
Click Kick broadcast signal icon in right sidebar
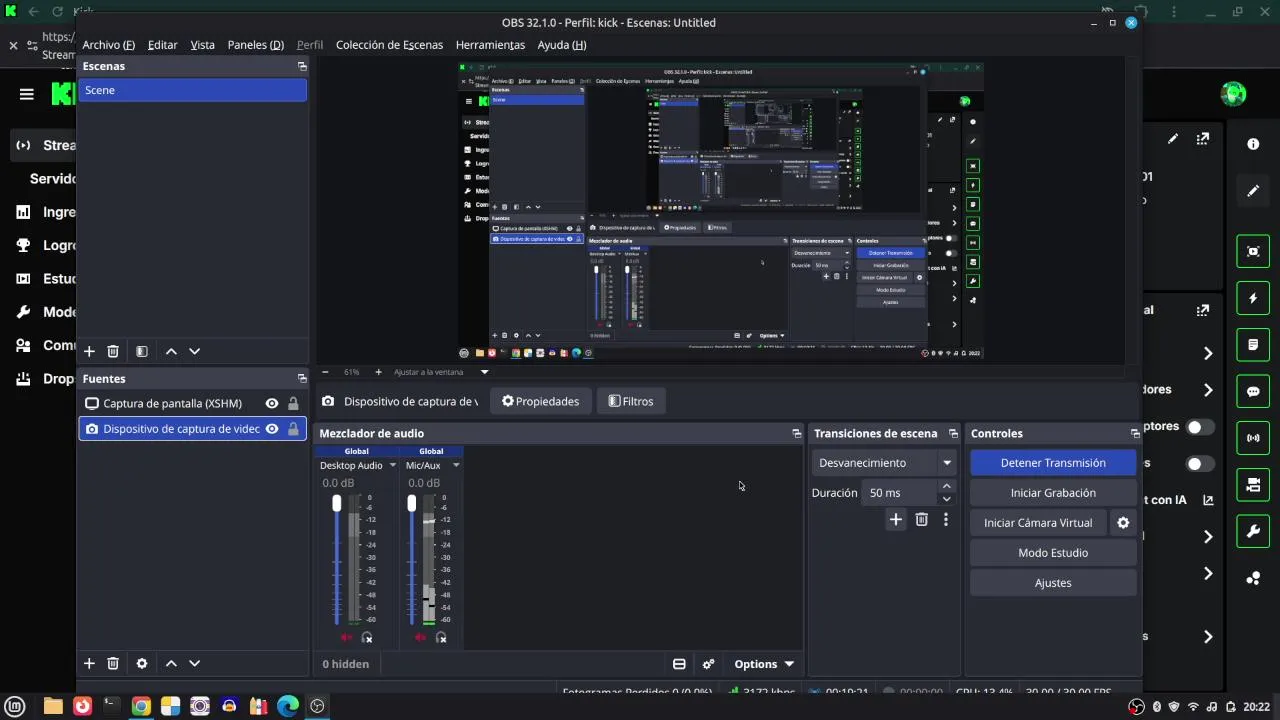[x=1253, y=438]
